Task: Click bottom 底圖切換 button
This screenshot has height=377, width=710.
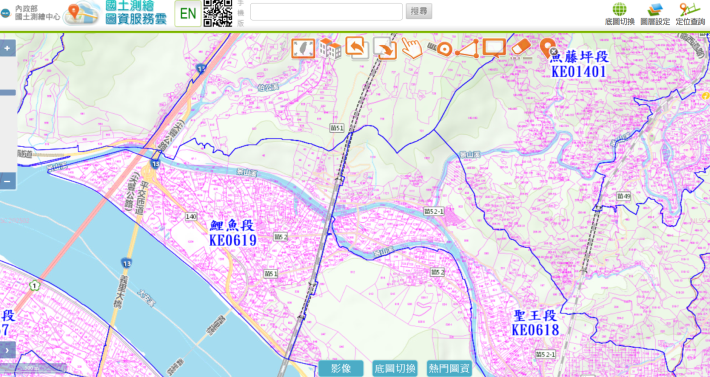Action: 395,368
